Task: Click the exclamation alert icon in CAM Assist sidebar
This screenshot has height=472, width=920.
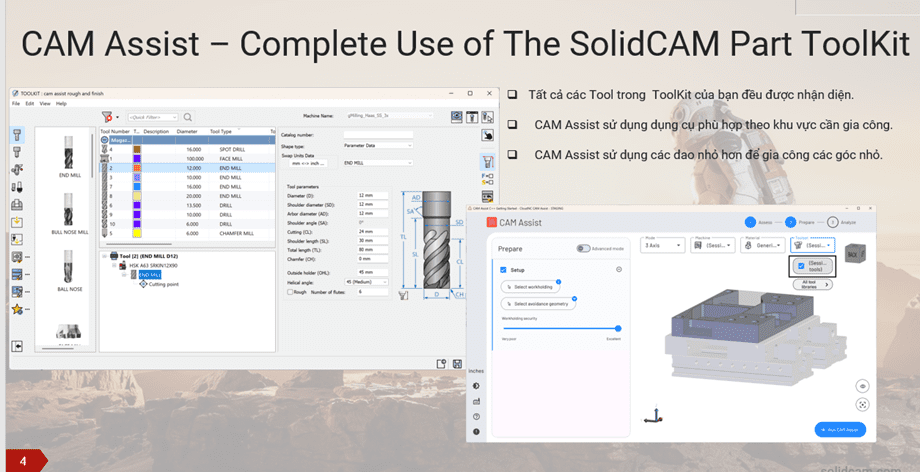Action: 476,431
